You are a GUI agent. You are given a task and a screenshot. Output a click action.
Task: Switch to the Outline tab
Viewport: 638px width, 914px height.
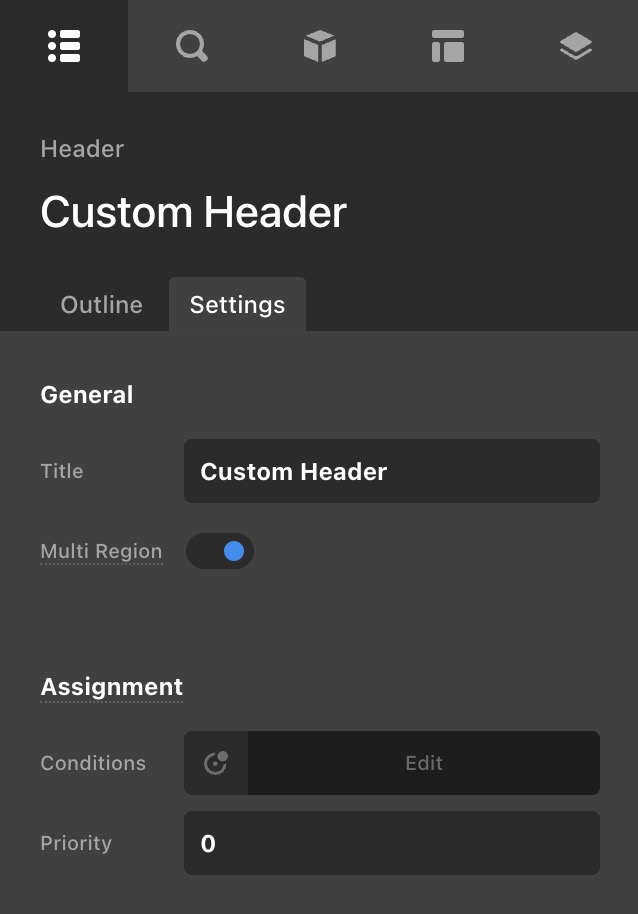[101, 305]
